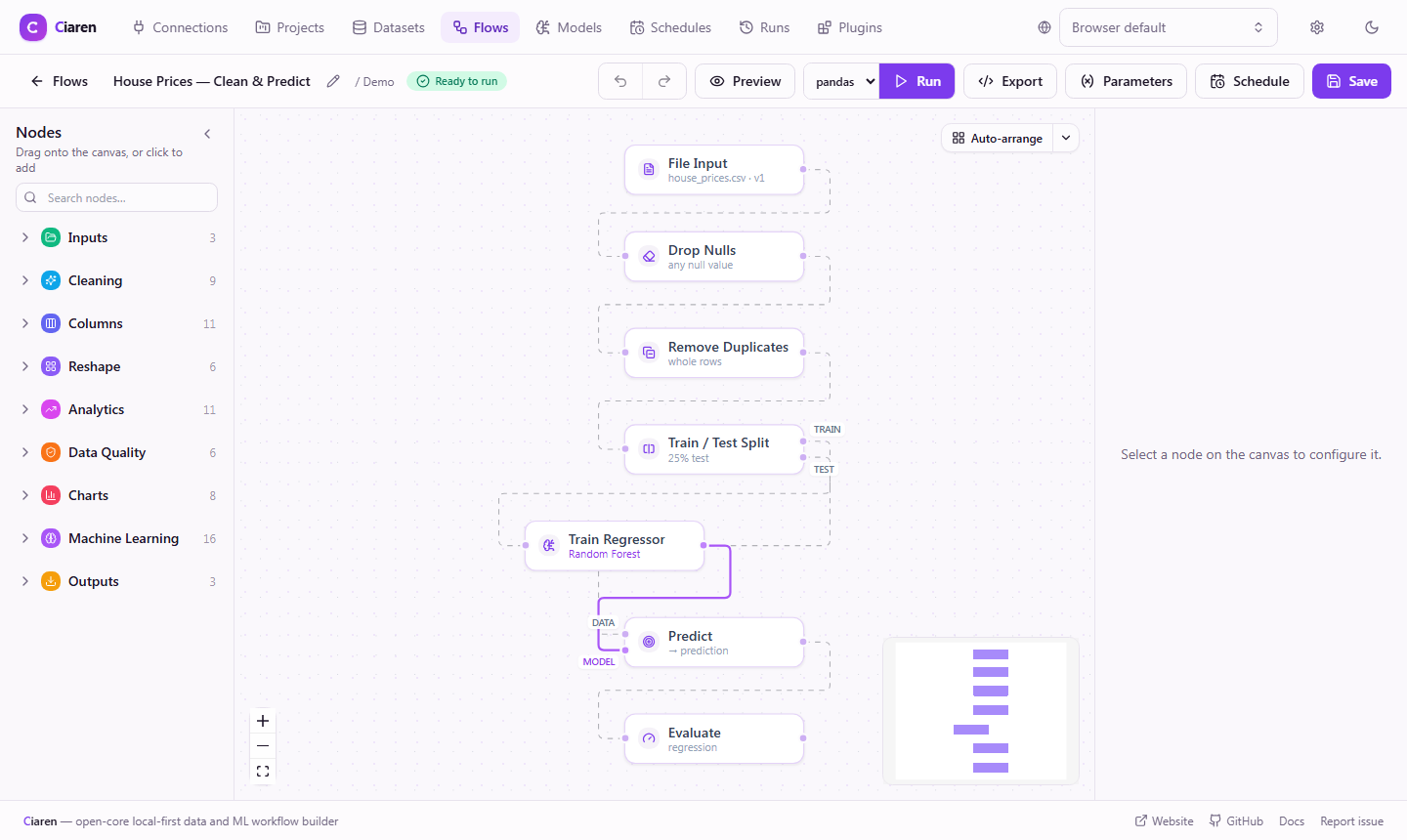Click the Preview button
Image resolution: width=1407 pixels, height=840 pixels.
coord(746,81)
